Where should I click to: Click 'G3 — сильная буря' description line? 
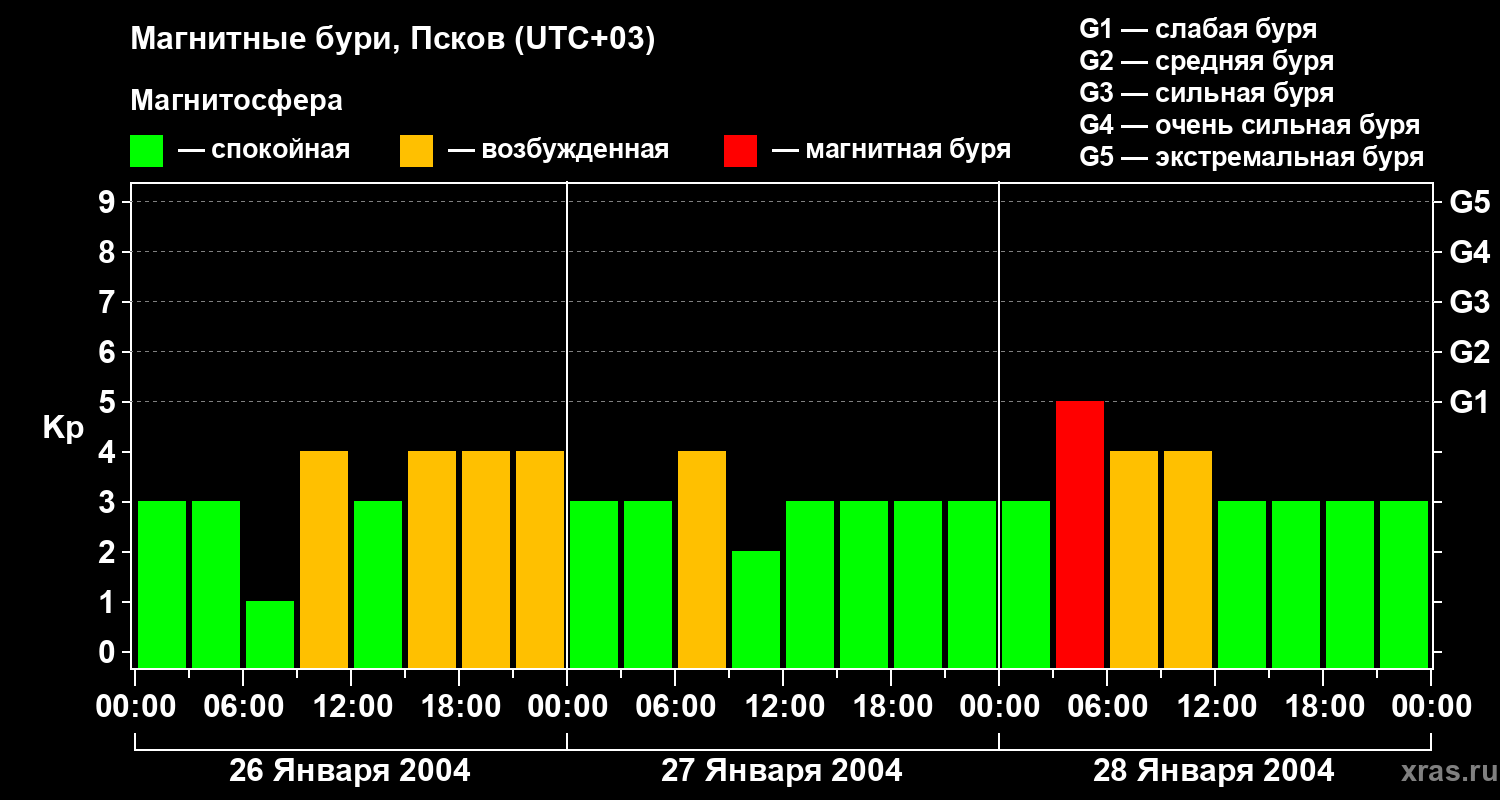[1206, 93]
